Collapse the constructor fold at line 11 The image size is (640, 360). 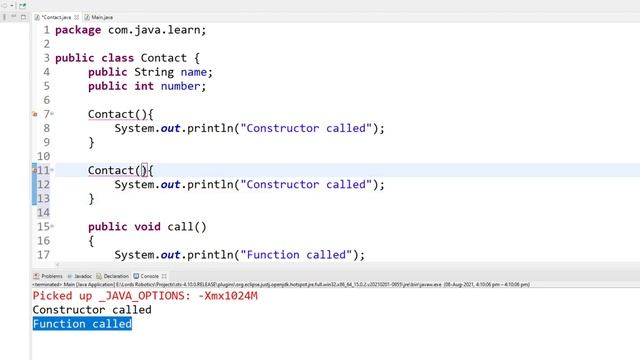click(x=52, y=170)
